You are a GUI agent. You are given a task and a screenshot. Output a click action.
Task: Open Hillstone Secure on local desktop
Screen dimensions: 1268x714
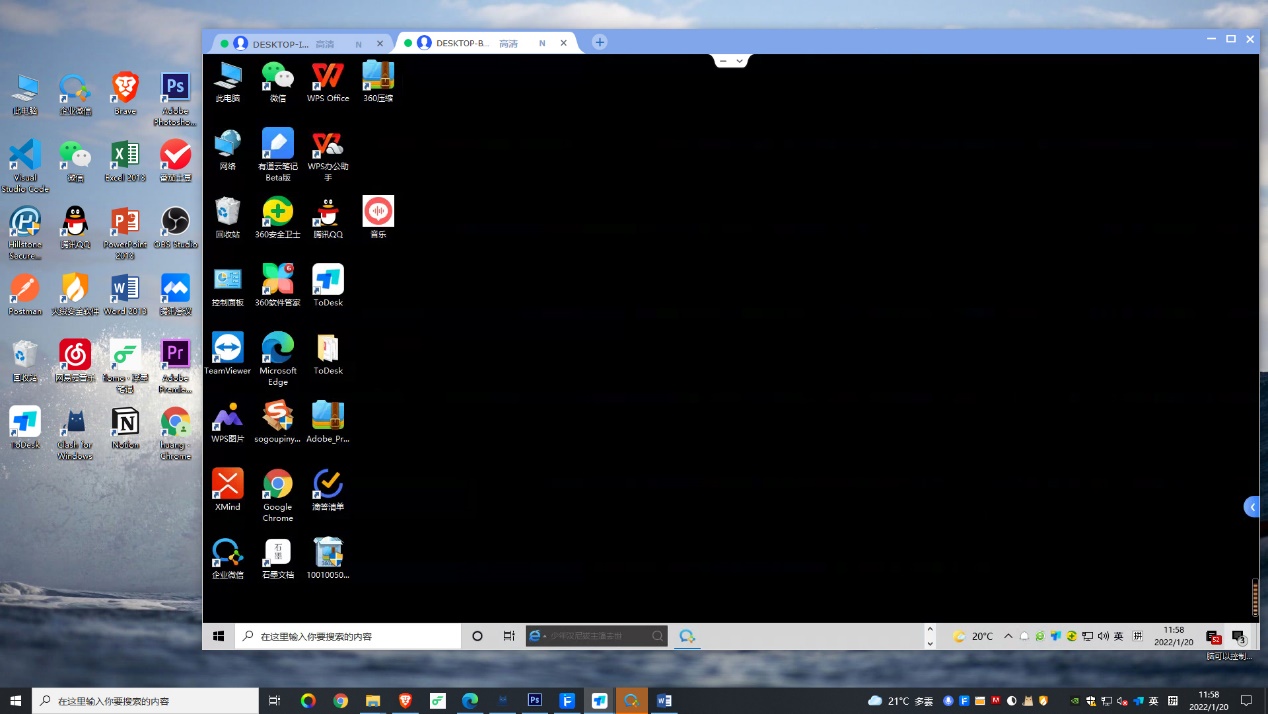25,233
